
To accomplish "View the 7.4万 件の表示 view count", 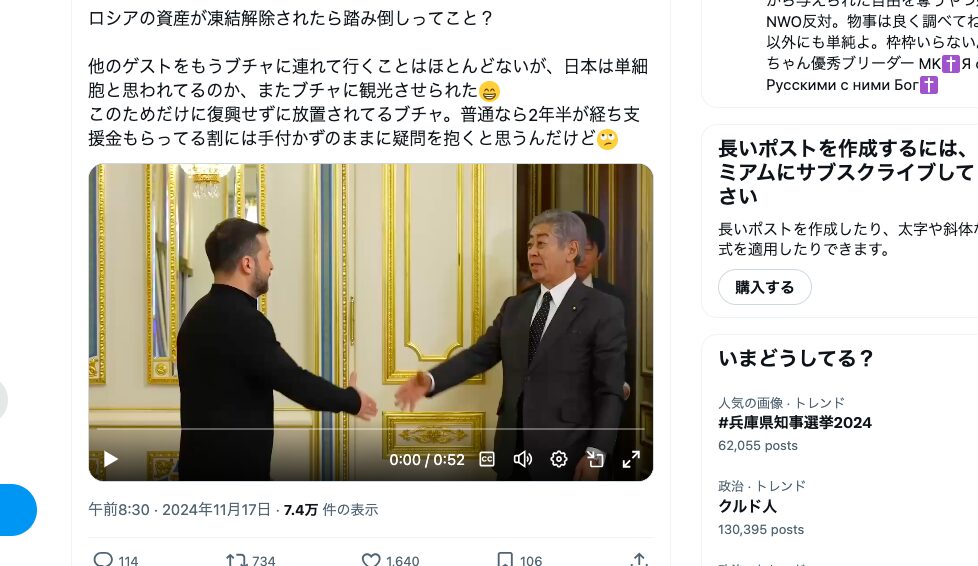I will [x=331, y=510].
